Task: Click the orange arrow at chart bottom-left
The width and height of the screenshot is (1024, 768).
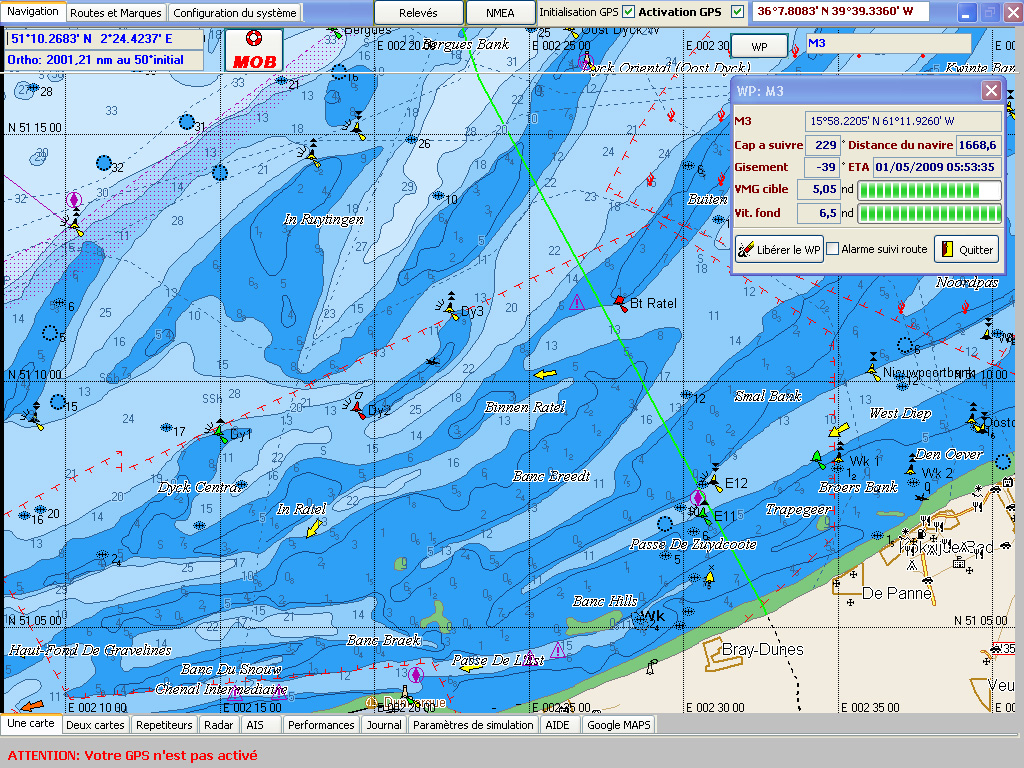Action: [31, 706]
